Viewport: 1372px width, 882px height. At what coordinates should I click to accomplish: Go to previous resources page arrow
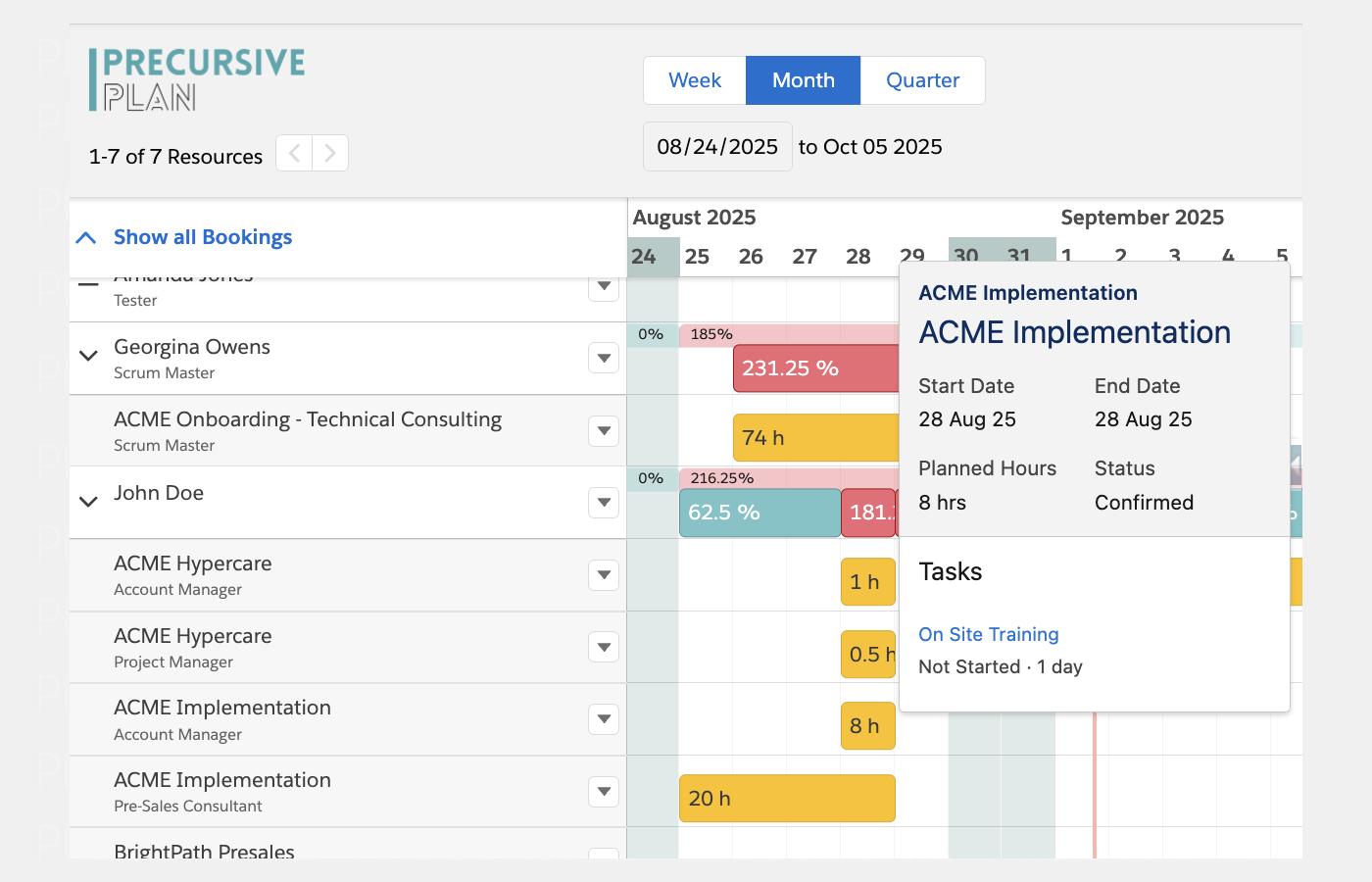click(x=294, y=153)
